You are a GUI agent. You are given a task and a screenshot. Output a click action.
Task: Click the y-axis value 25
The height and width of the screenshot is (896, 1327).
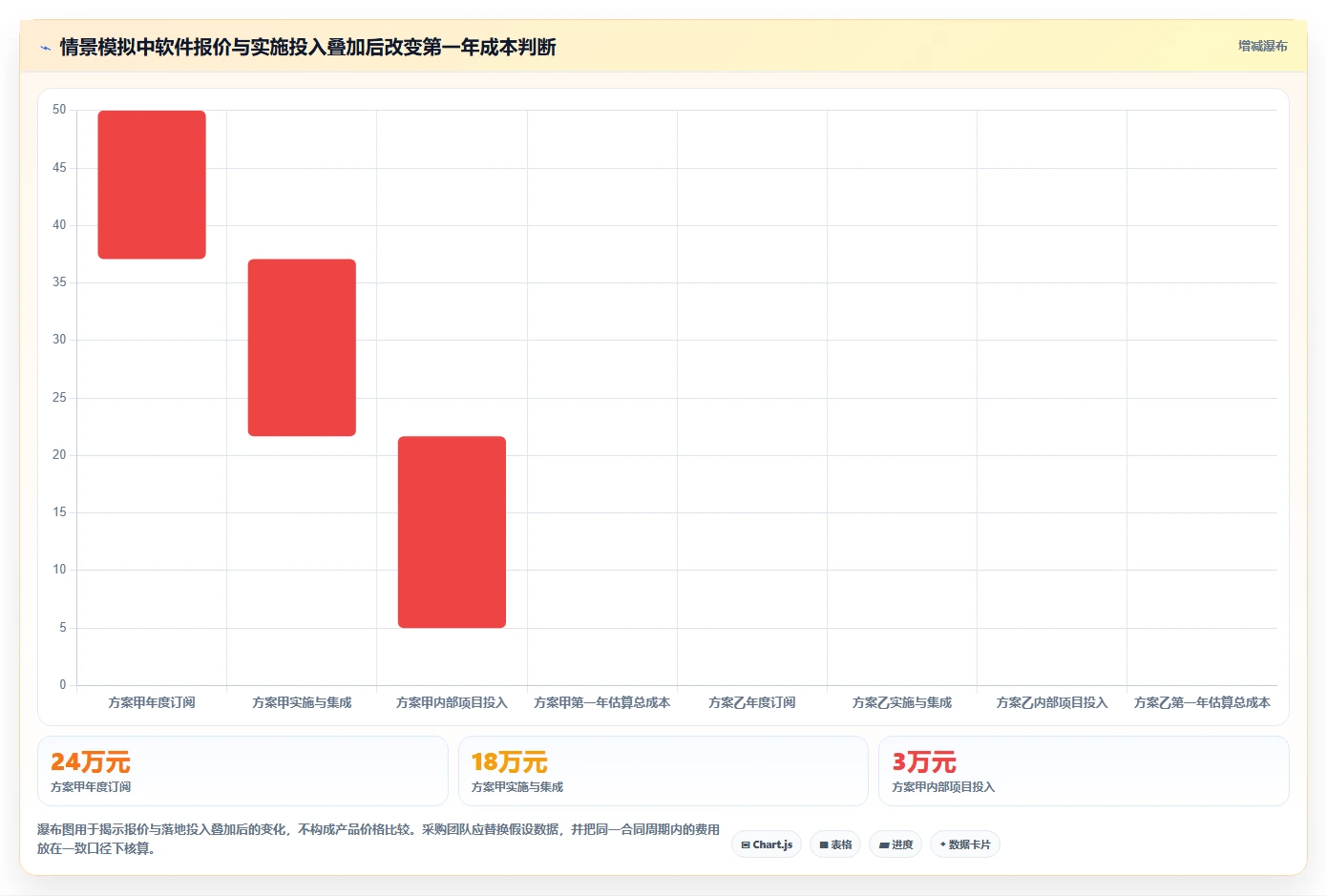59,397
